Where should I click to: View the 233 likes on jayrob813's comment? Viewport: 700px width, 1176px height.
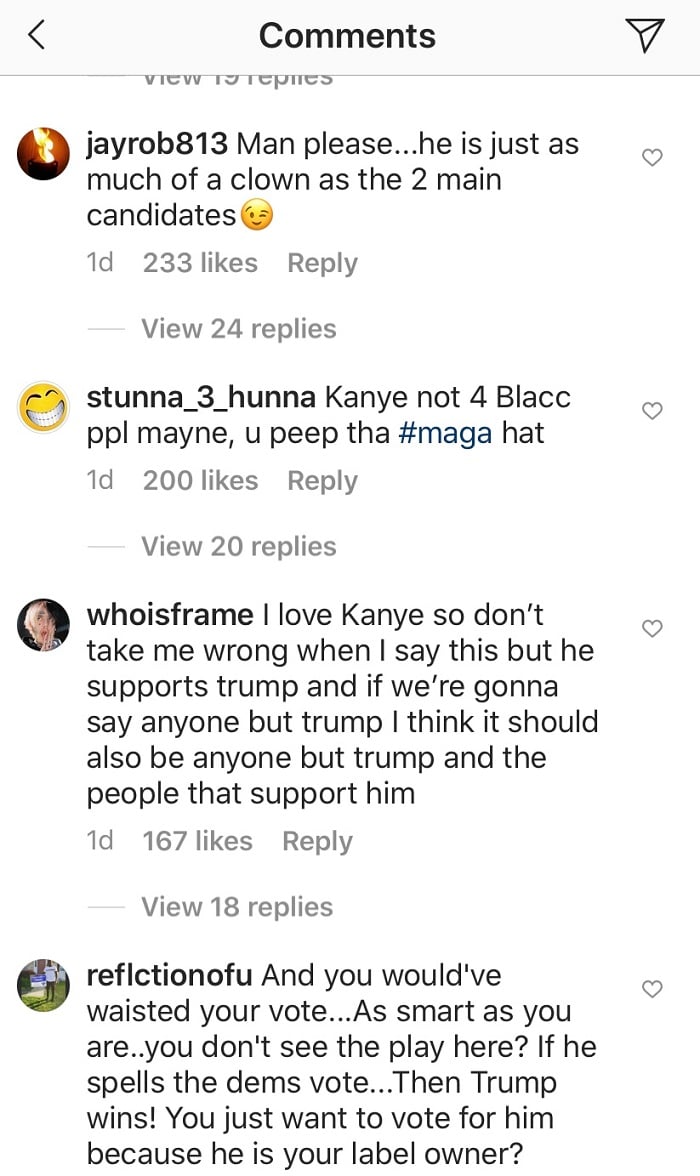(200, 263)
